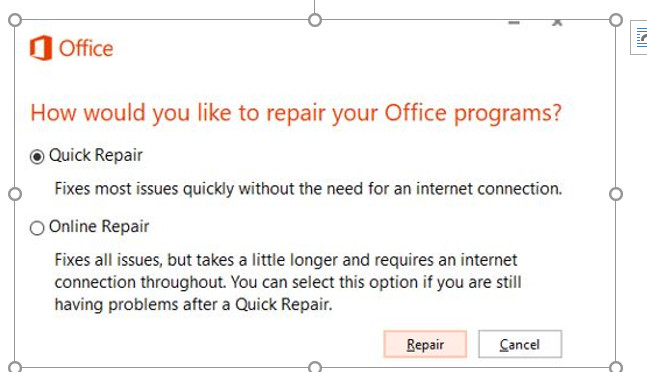Click the orange Office logo icon

pyautogui.click(x=41, y=48)
